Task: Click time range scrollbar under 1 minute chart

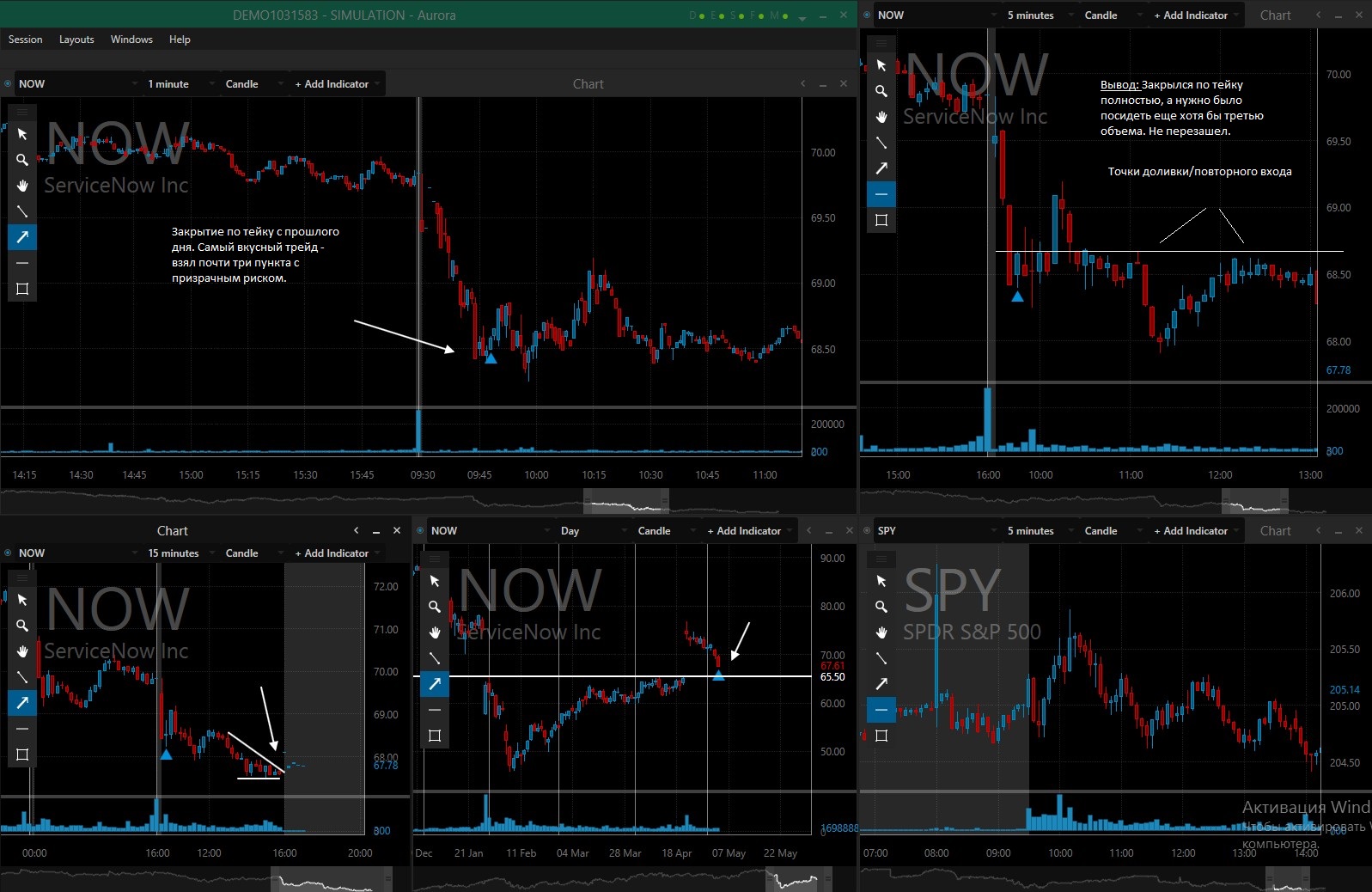Action: click(626, 500)
